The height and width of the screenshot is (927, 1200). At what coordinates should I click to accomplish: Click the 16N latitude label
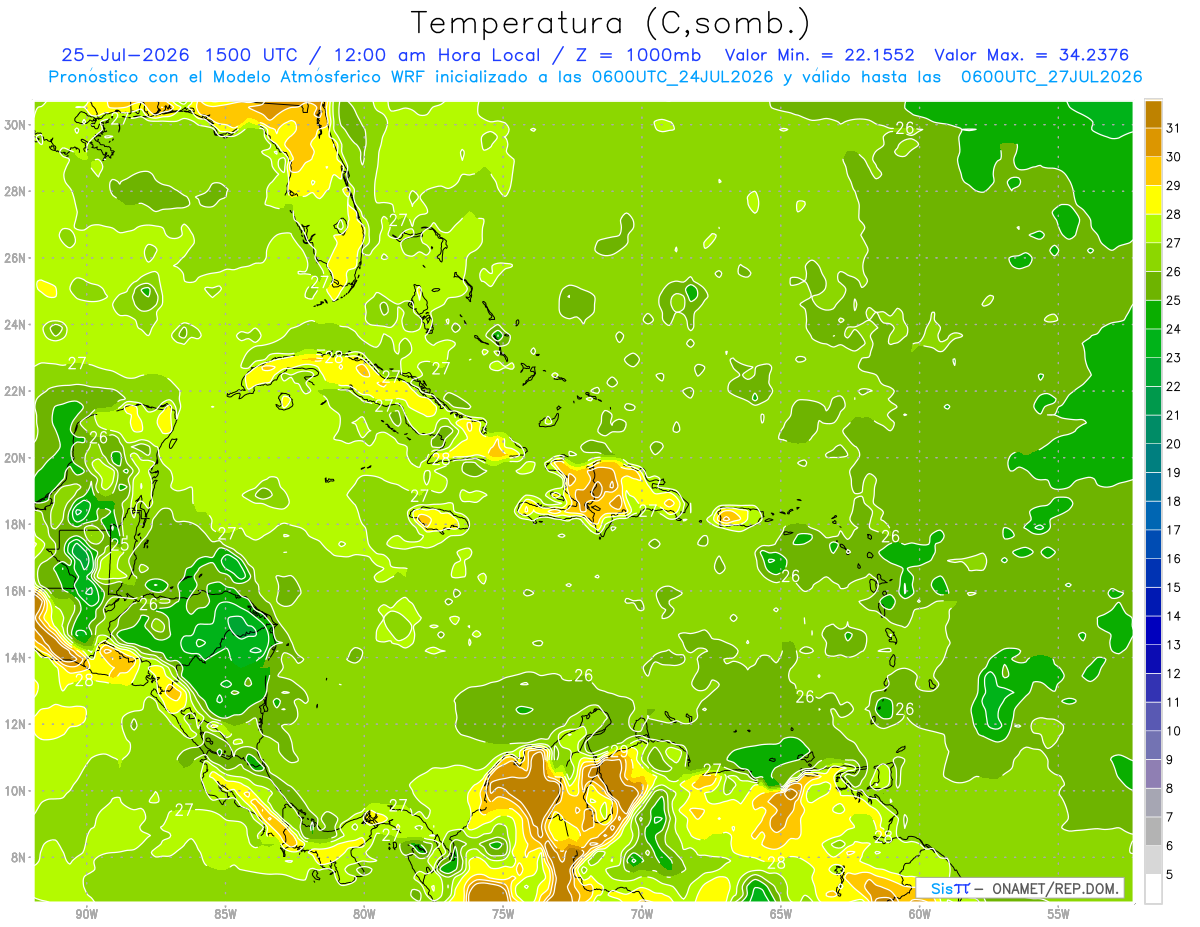click(17, 590)
